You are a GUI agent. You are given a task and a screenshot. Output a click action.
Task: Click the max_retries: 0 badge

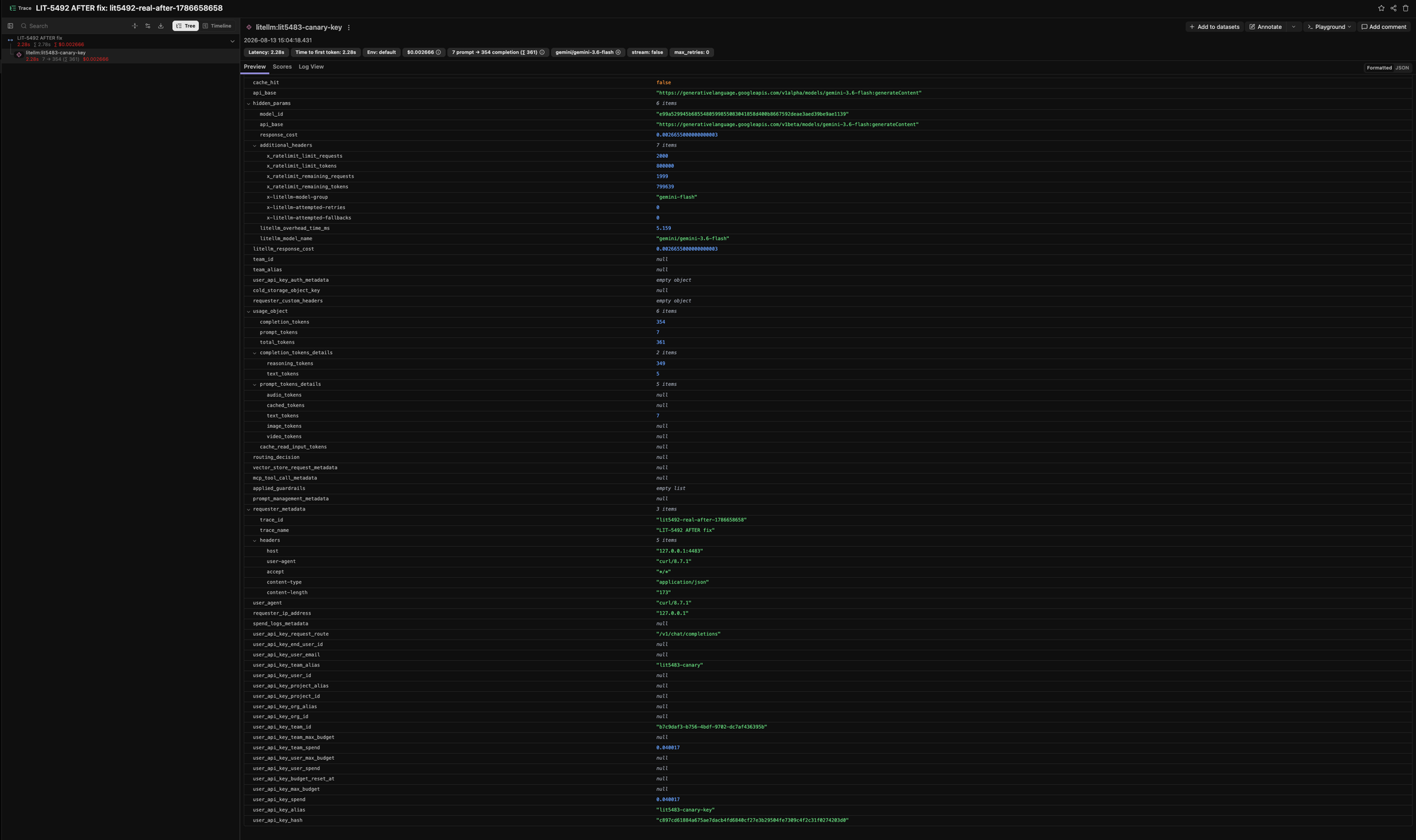691,52
